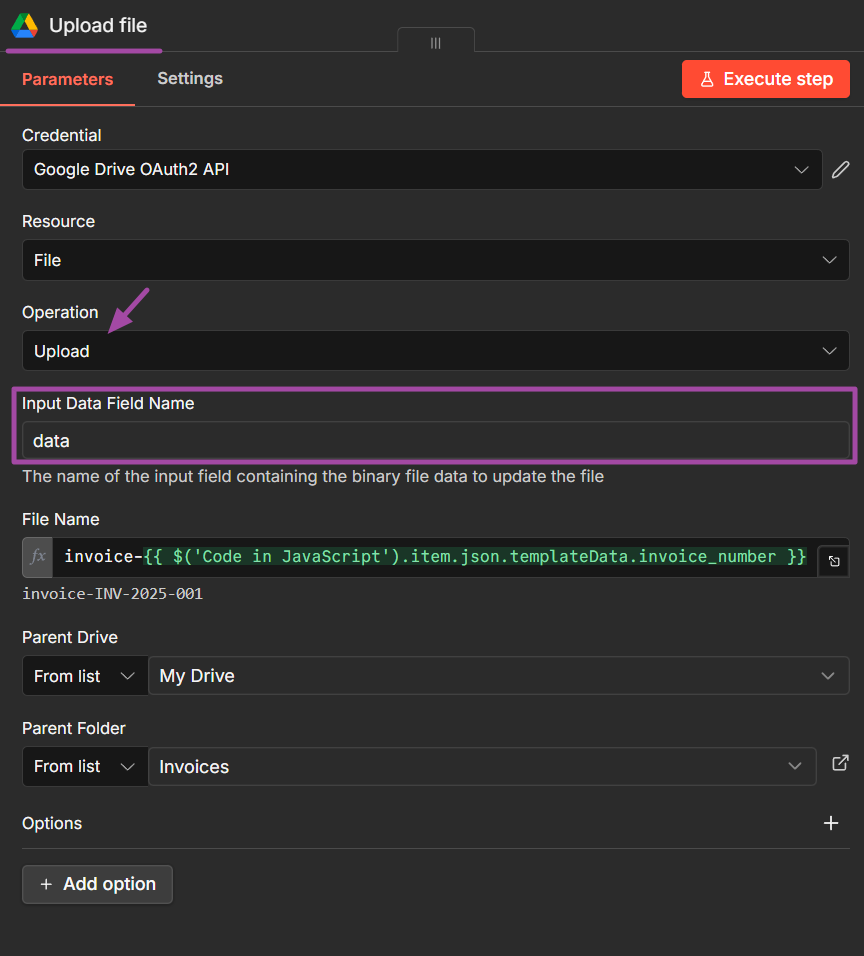Open the My Drive selection dropdown
Viewport: 864px width, 956px height.
(x=500, y=675)
